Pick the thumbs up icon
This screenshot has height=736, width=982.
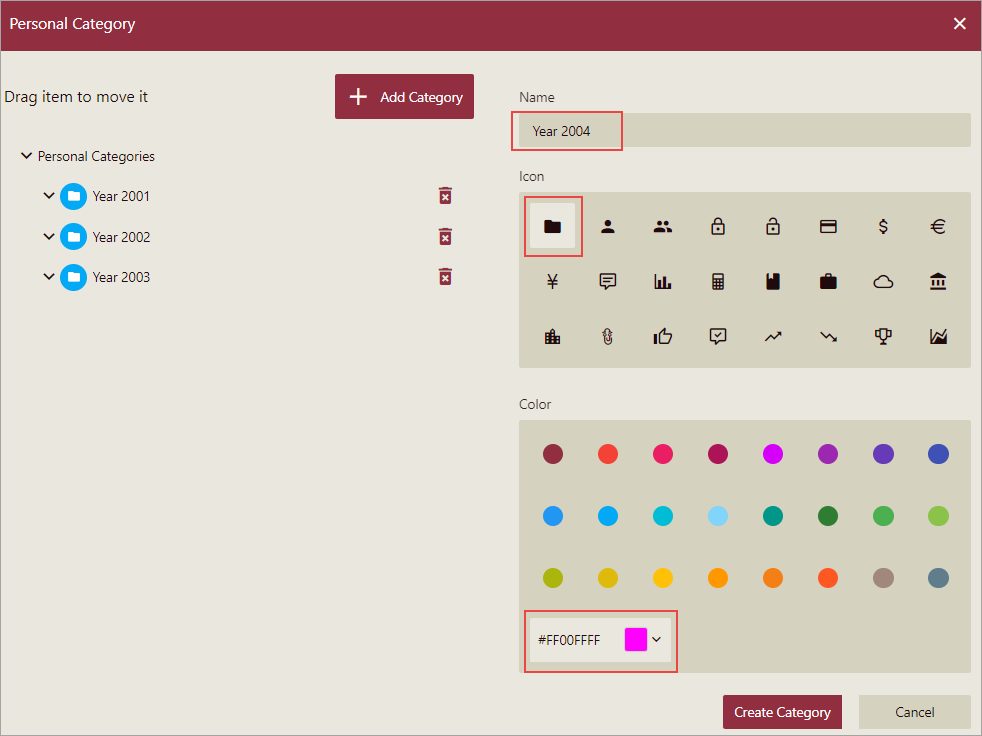click(x=663, y=336)
